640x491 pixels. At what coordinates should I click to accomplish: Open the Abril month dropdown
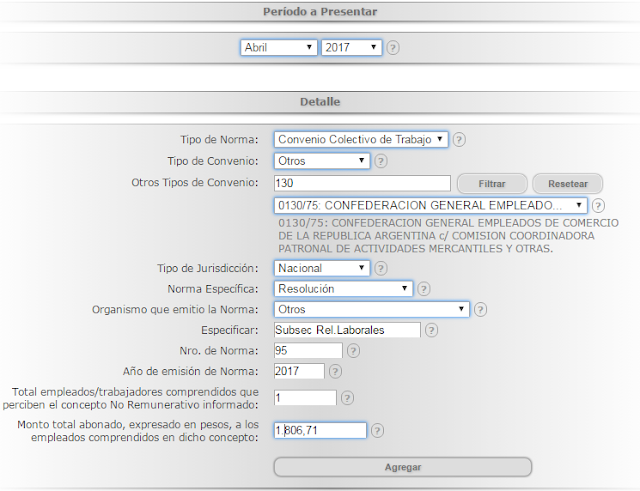[279, 47]
